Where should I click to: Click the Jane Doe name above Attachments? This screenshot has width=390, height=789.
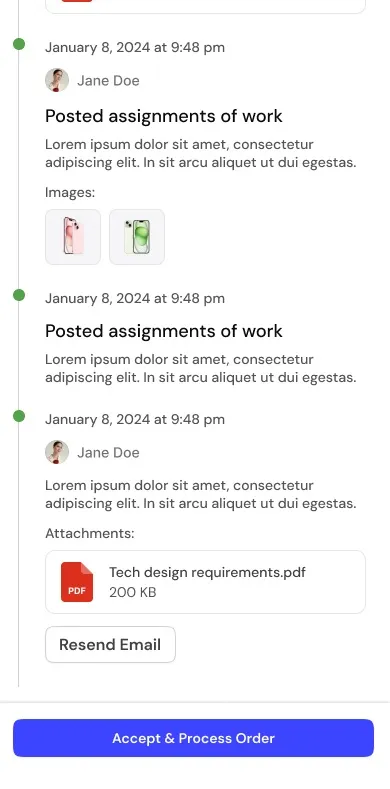click(108, 452)
